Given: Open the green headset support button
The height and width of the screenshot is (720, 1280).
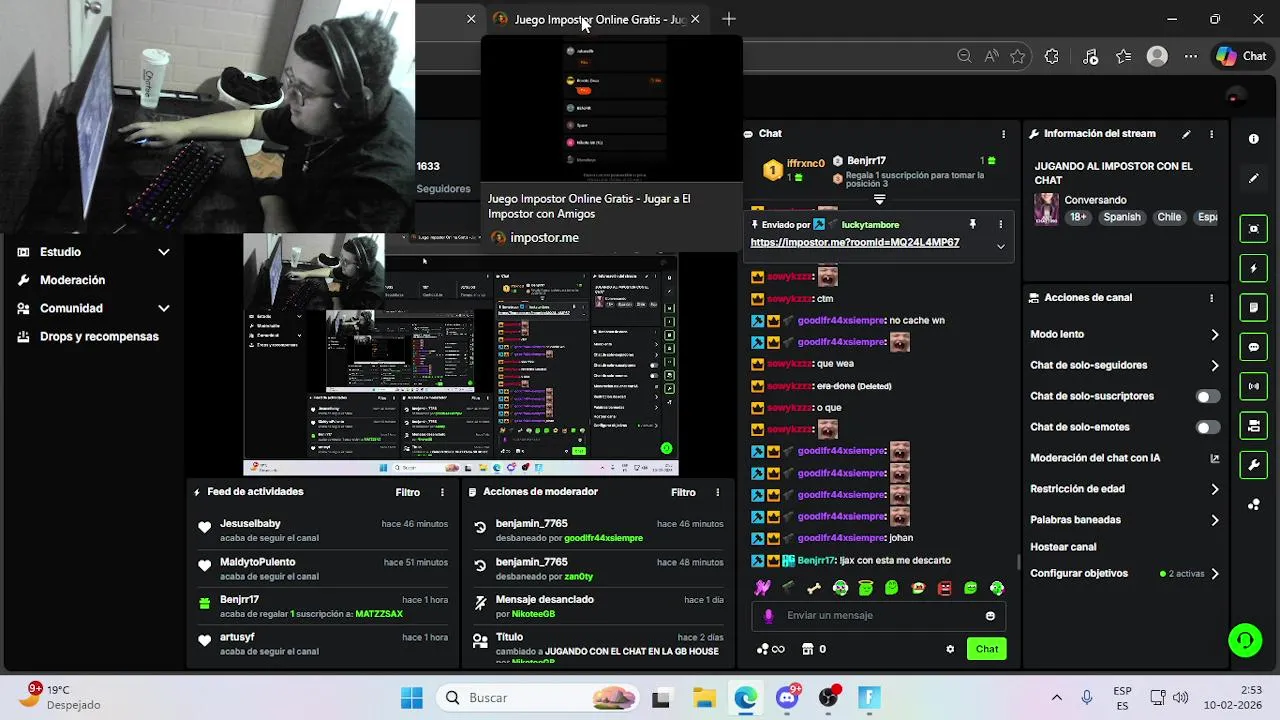Looking at the screenshot, I should point(1245,640).
